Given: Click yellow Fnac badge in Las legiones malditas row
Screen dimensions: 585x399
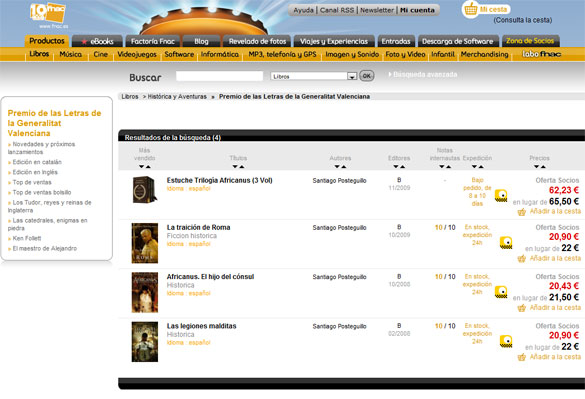Looking at the screenshot, I should click(x=506, y=341).
